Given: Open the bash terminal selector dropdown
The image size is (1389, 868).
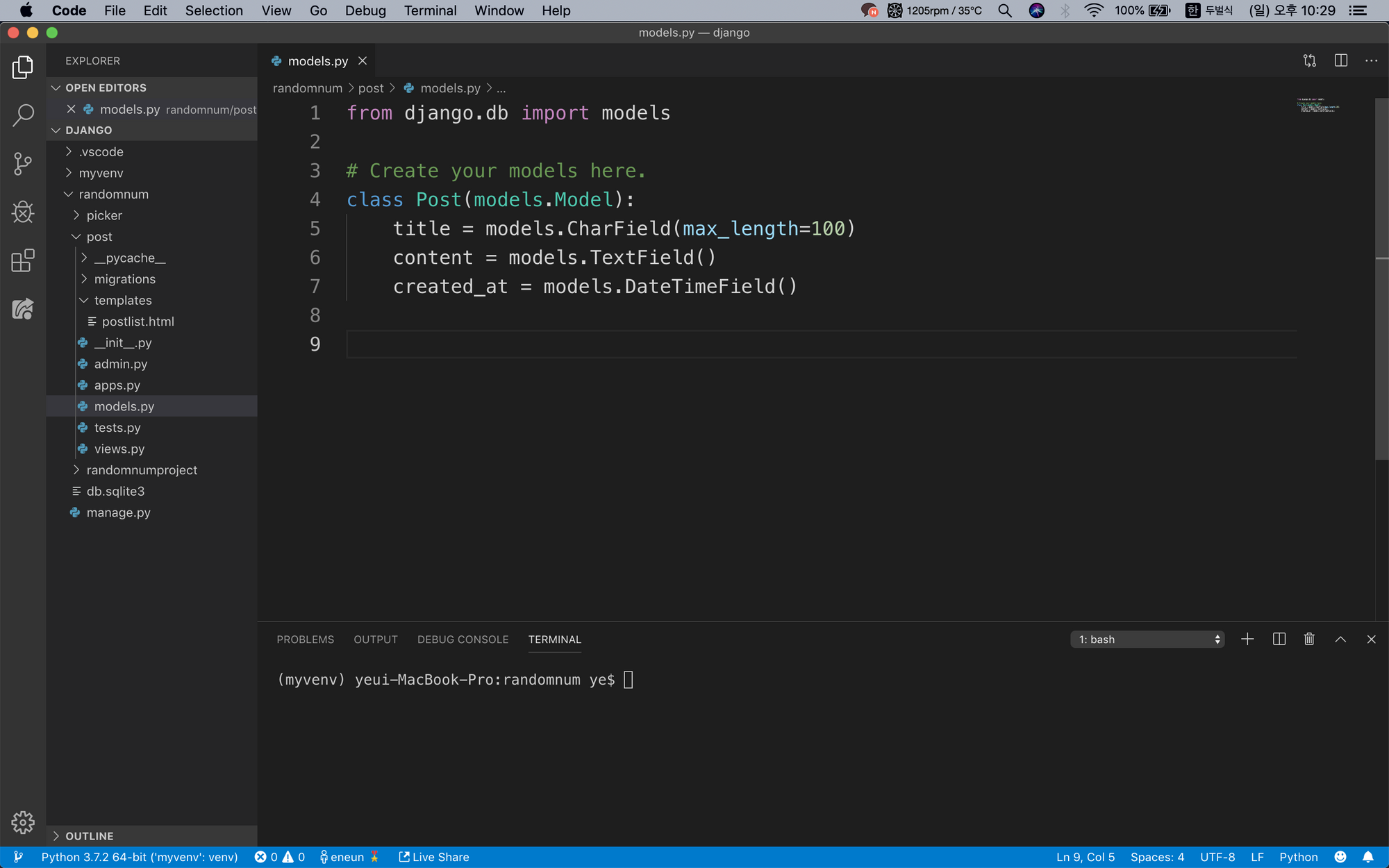Looking at the screenshot, I should click(1147, 640).
